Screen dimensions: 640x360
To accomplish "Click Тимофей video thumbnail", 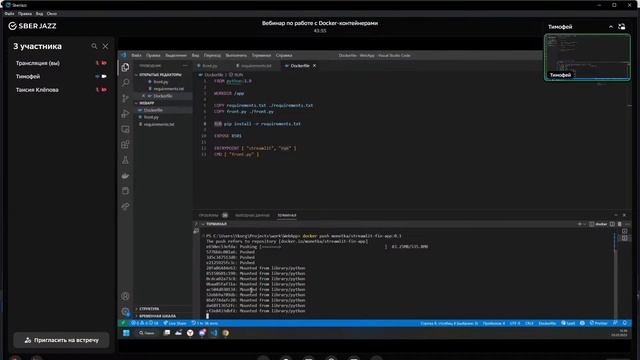I will point(587,57).
